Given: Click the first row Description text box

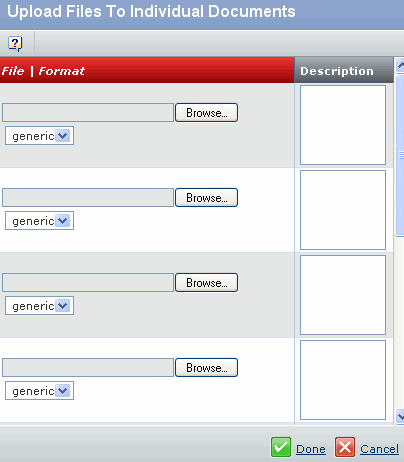Looking at the screenshot, I should point(343,125).
